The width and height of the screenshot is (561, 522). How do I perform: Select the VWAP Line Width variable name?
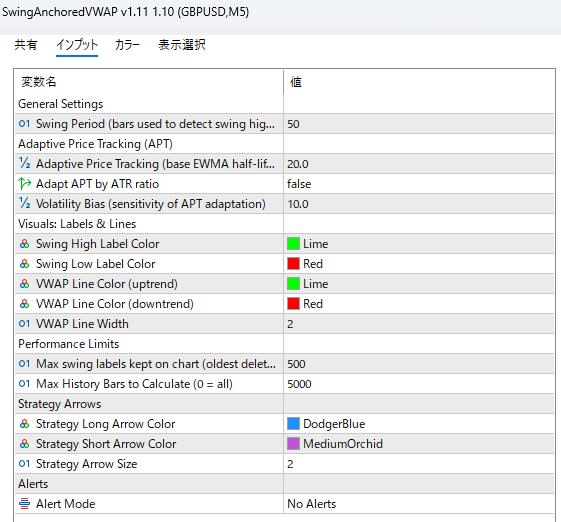pos(82,324)
